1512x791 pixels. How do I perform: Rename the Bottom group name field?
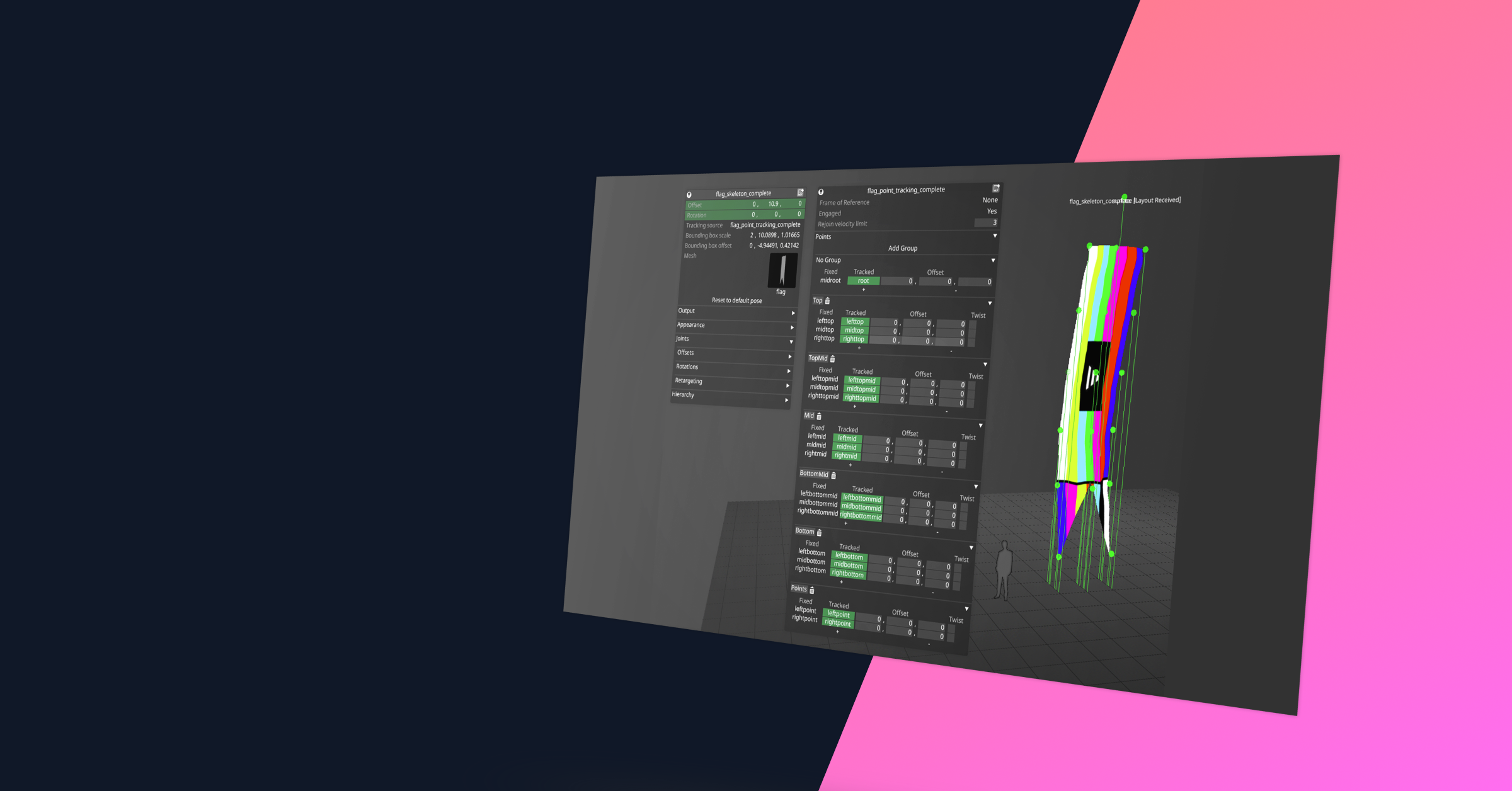tap(805, 531)
